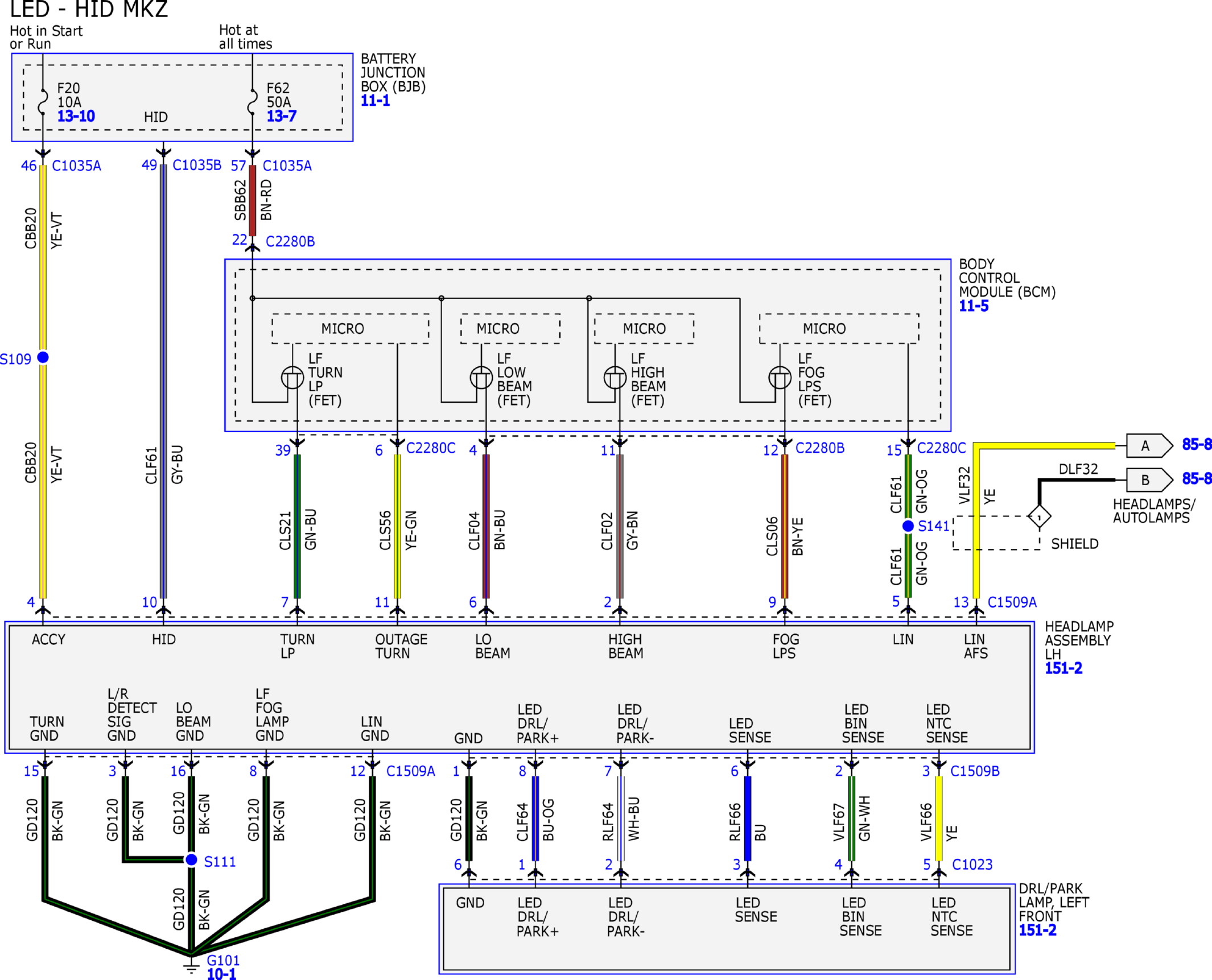Click the C1035B connector label

(x=197, y=166)
